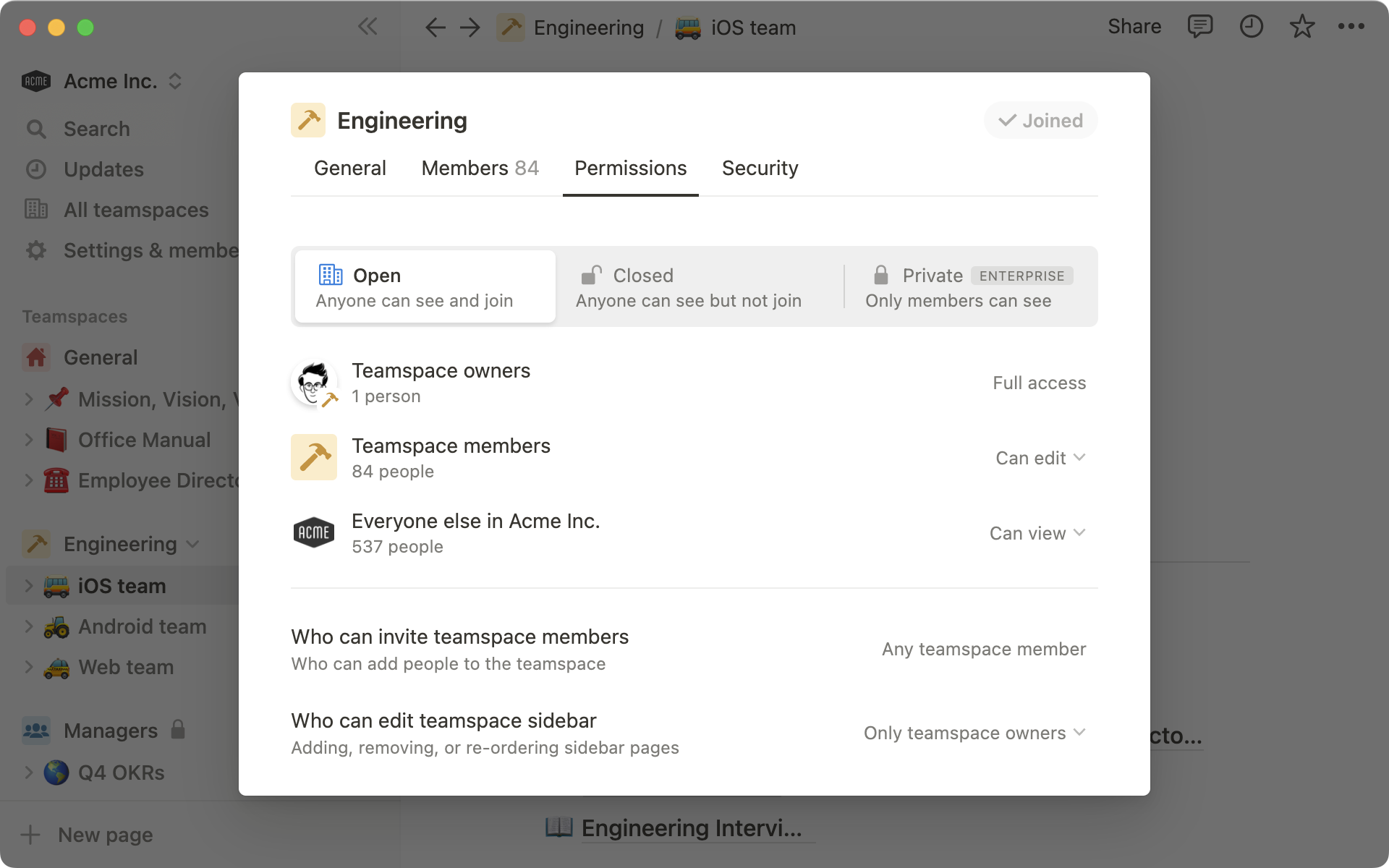1389x868 pixels.
Task: Favorite the page using the star icon
Action: click(1301, 27)
